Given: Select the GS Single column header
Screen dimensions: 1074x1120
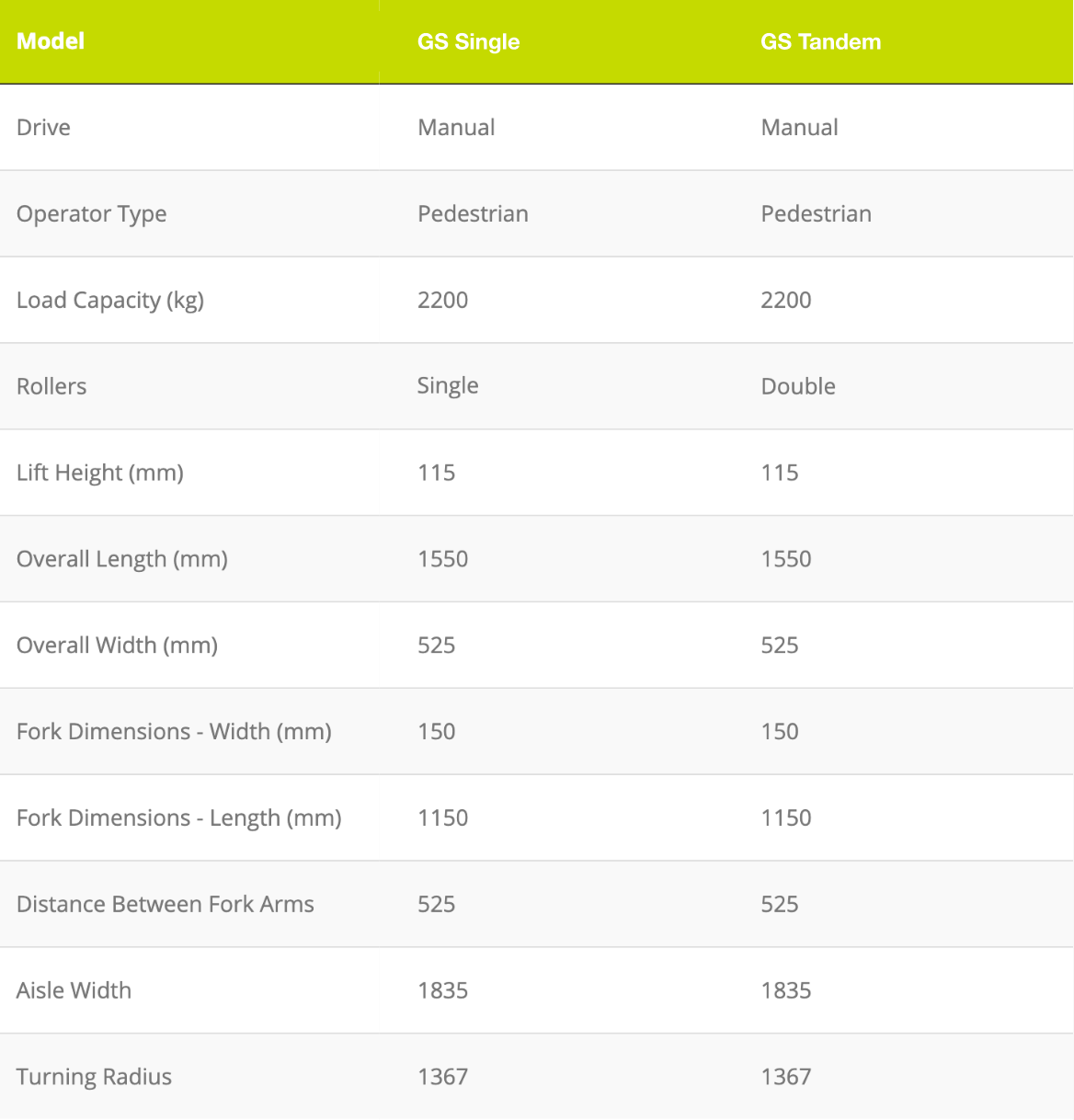Looking at the screenshot, I should tap(468, 42).
